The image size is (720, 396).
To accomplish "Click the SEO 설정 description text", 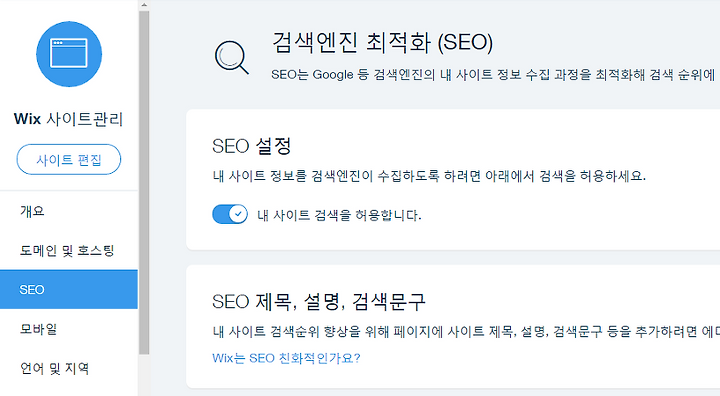I will point(429,176).
